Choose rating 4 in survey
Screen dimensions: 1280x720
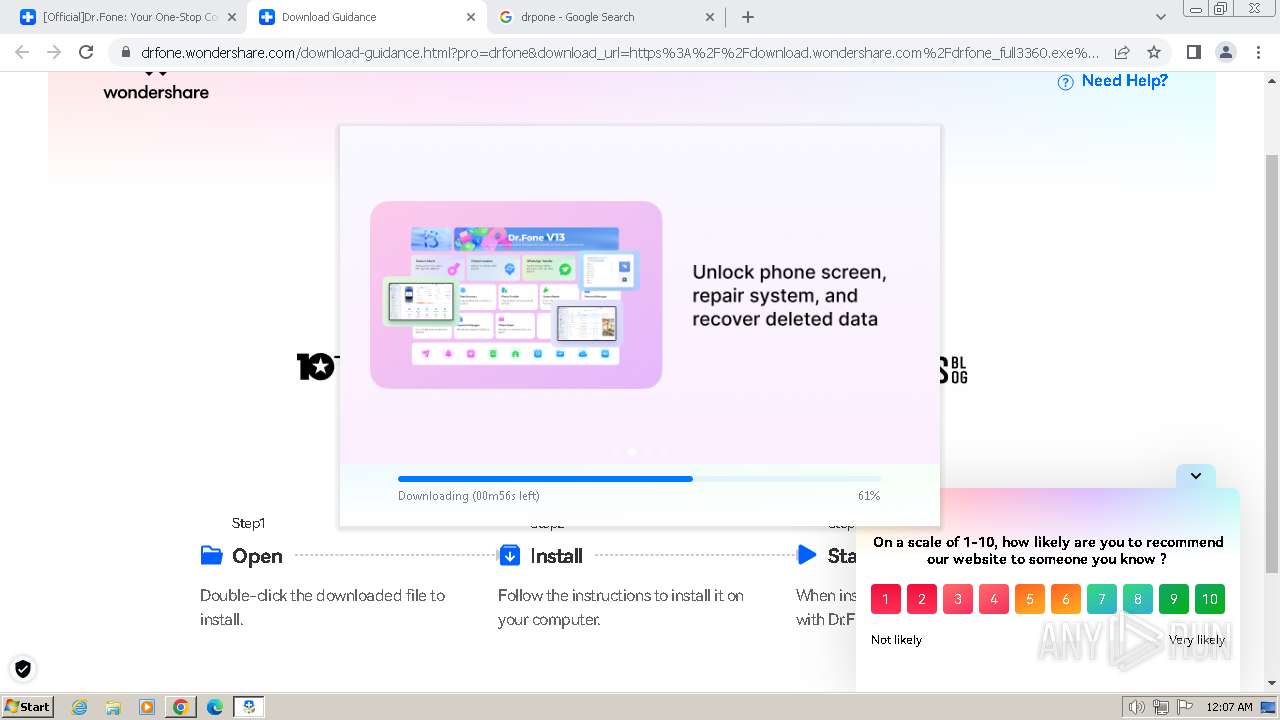(x=994, y=599)
